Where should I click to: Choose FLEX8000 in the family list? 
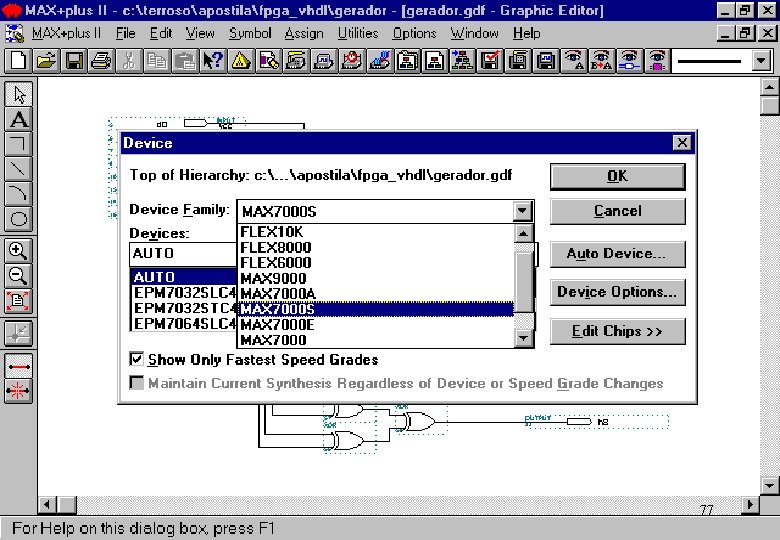376,247
